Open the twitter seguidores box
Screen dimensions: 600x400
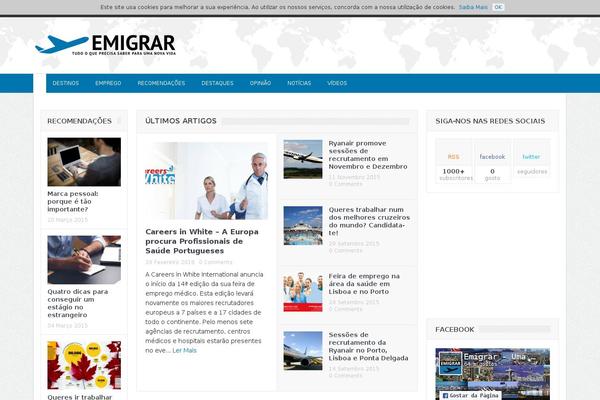tap(532, 158)
